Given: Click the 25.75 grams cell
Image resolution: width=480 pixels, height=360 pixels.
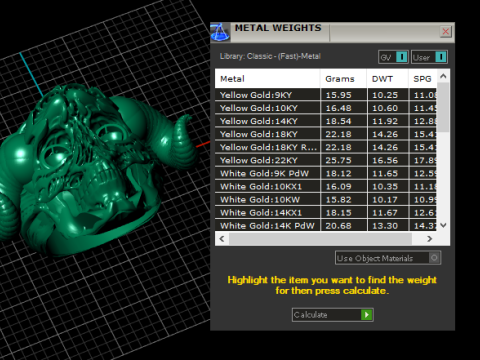Looking at the screenshot, I should pos(344,160).
